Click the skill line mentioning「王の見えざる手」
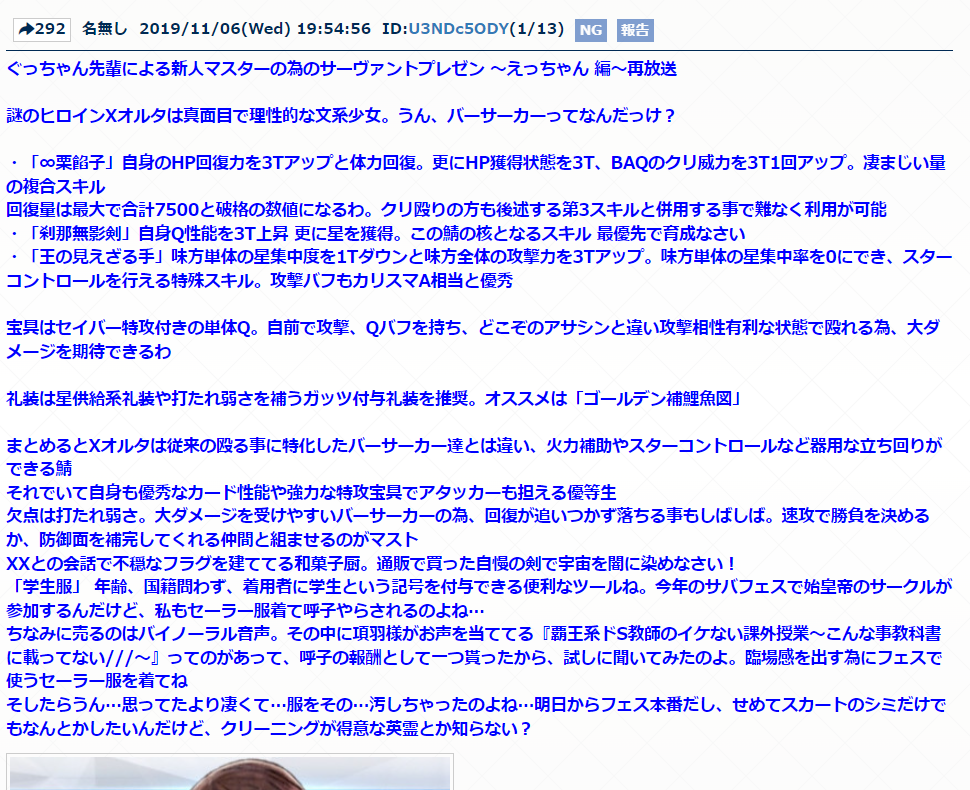 point(475,257)
